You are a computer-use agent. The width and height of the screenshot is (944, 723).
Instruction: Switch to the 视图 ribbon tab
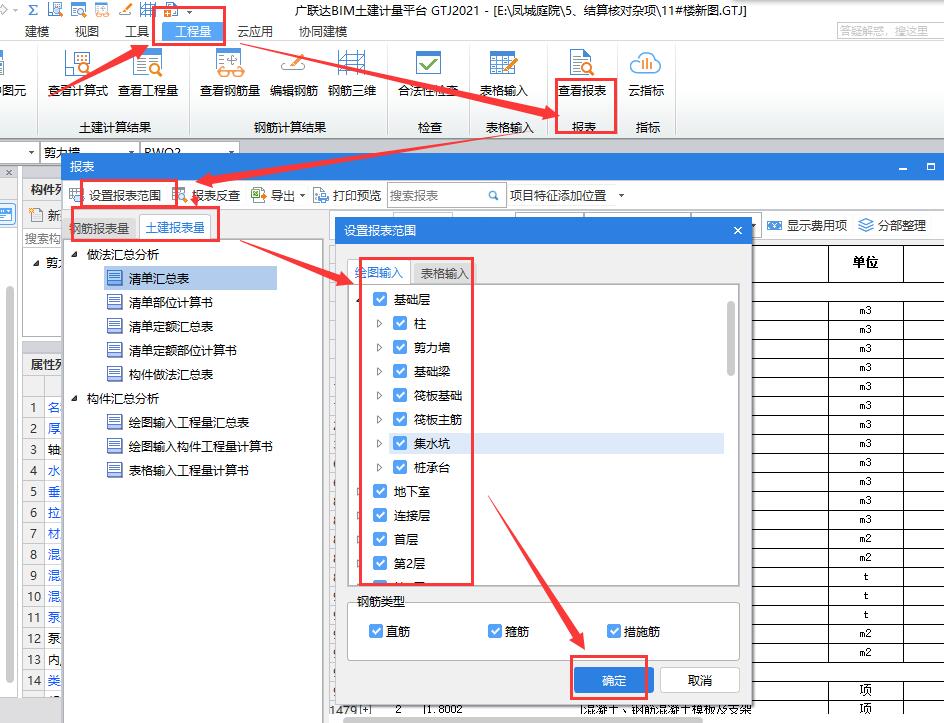pos(86,31)
